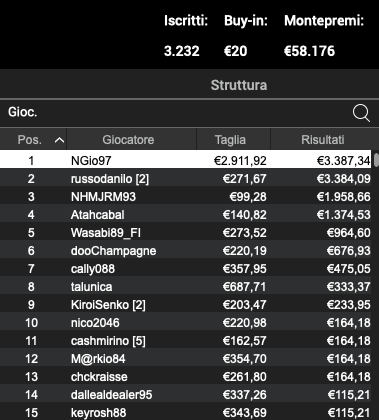Click the magnifying glass search icon
Screen dimensions: 379x420
tap(361, 113)
